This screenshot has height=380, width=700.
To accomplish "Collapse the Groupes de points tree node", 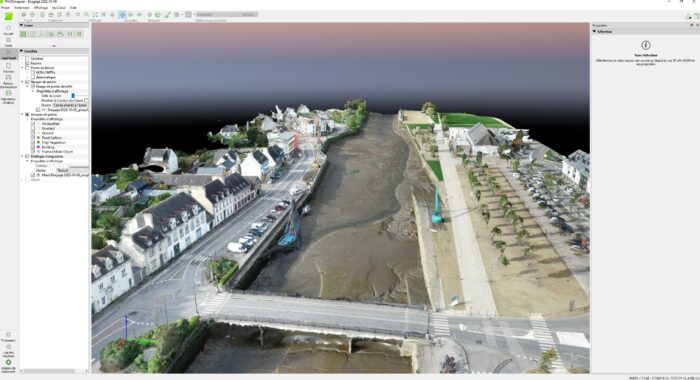I will [22, 114].
